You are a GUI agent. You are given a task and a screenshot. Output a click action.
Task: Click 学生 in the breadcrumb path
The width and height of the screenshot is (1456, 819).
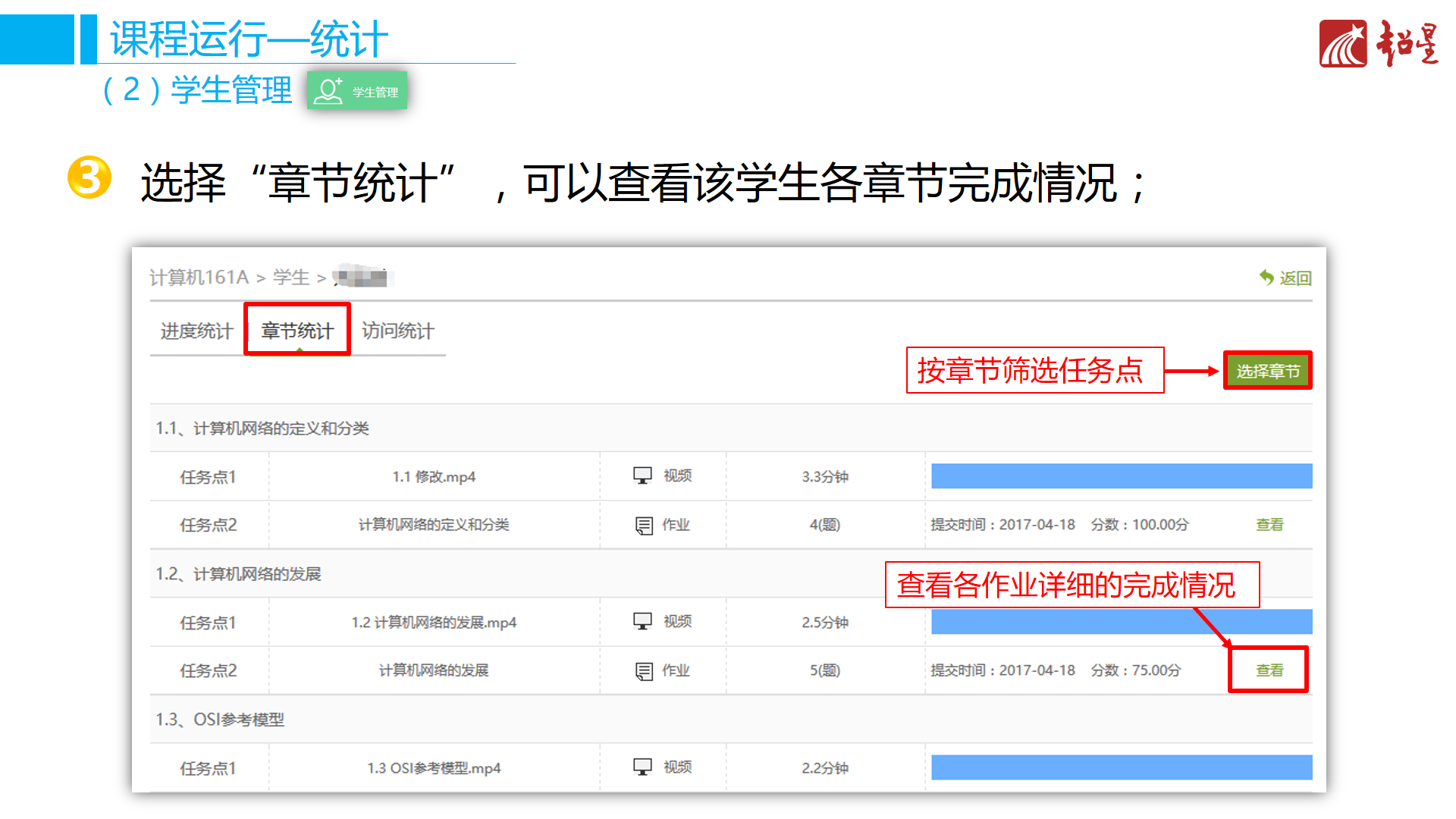pyautogui.click(x=290, y=278)
